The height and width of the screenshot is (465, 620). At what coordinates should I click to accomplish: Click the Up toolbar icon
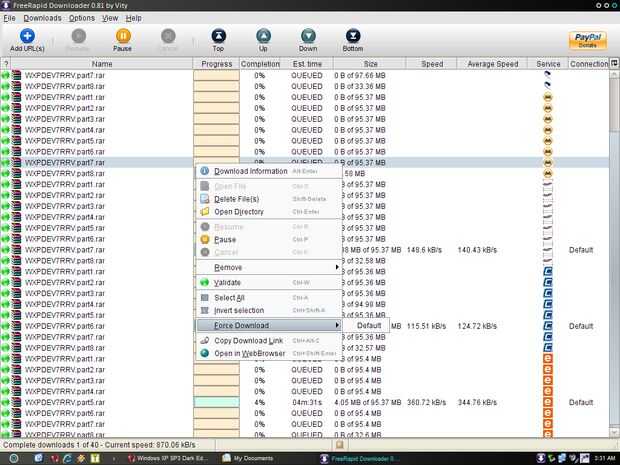[x=263, y=36]
